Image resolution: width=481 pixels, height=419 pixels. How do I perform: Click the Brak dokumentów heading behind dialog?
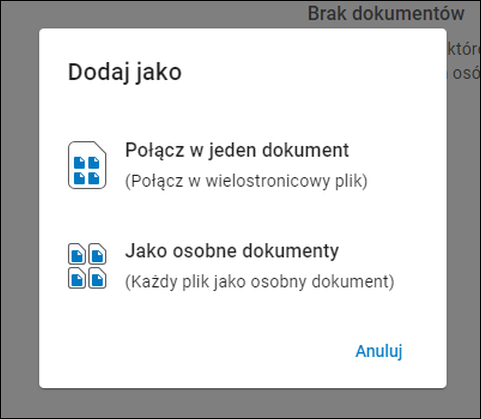[x=386, y=14]
